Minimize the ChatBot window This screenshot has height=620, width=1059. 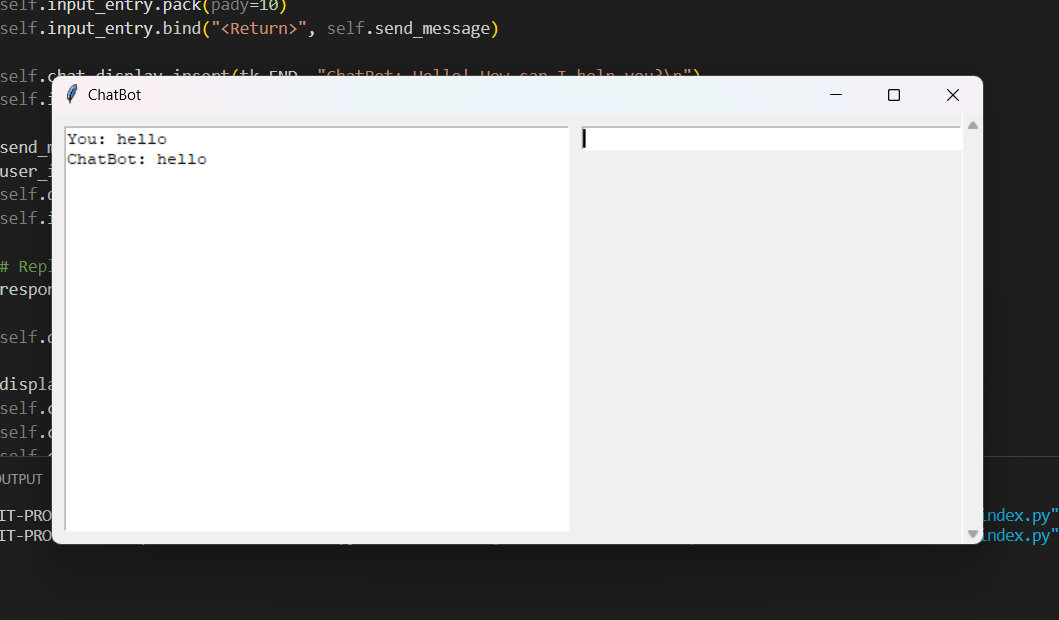click(836, 95)
